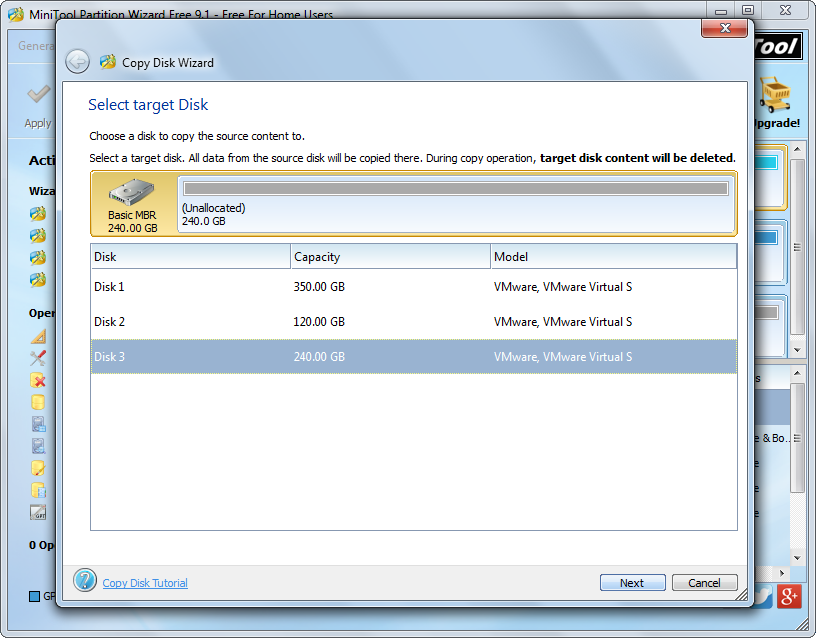This screenshot has width=816, height=638.
Task: Click the crossed tools rebuild MBR icon
Action: click(x=38, y=358)
